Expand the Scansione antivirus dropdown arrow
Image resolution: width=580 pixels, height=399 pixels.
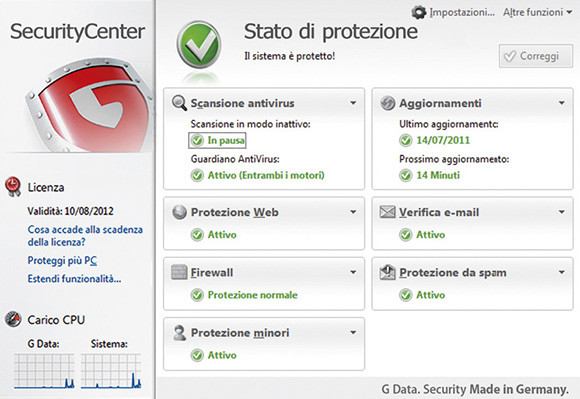pos(353,103)
